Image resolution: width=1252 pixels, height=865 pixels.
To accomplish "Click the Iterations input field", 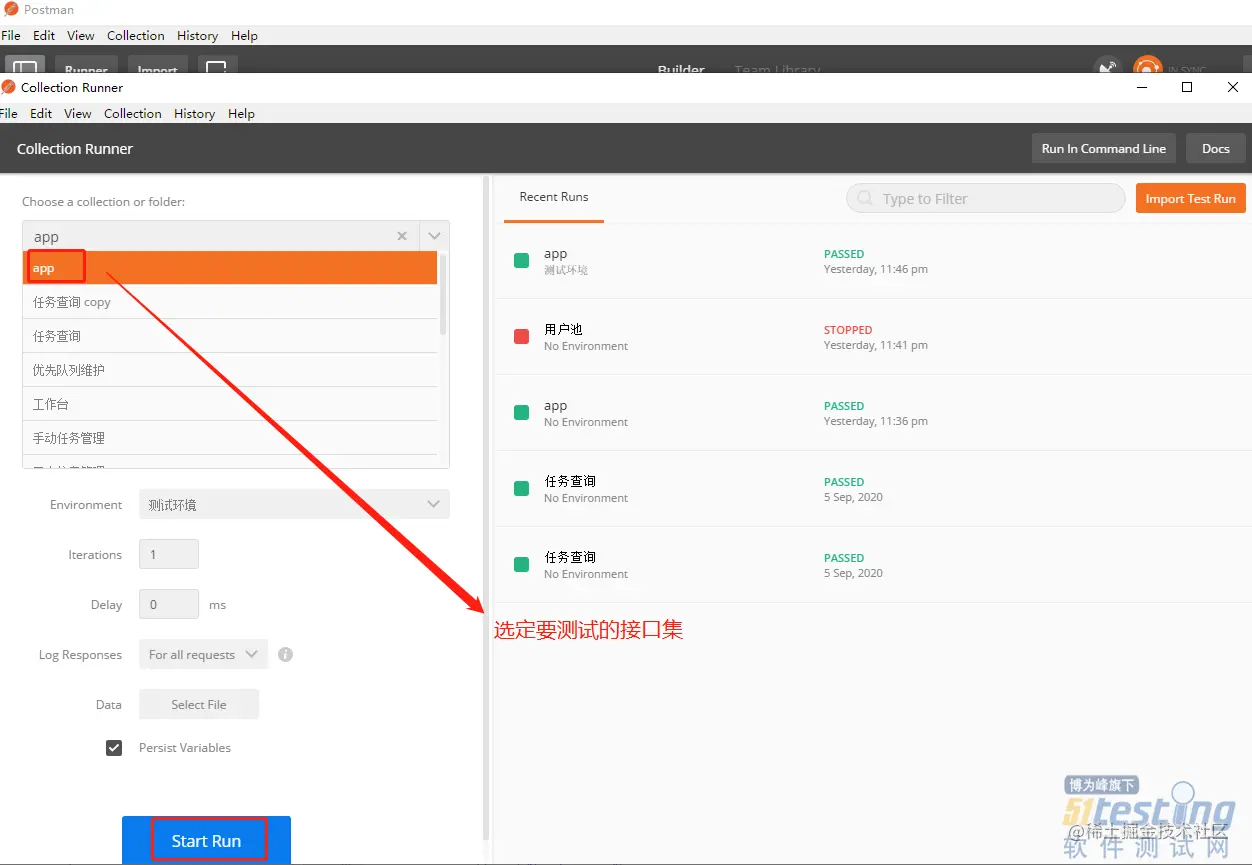I will coord(169,554).
